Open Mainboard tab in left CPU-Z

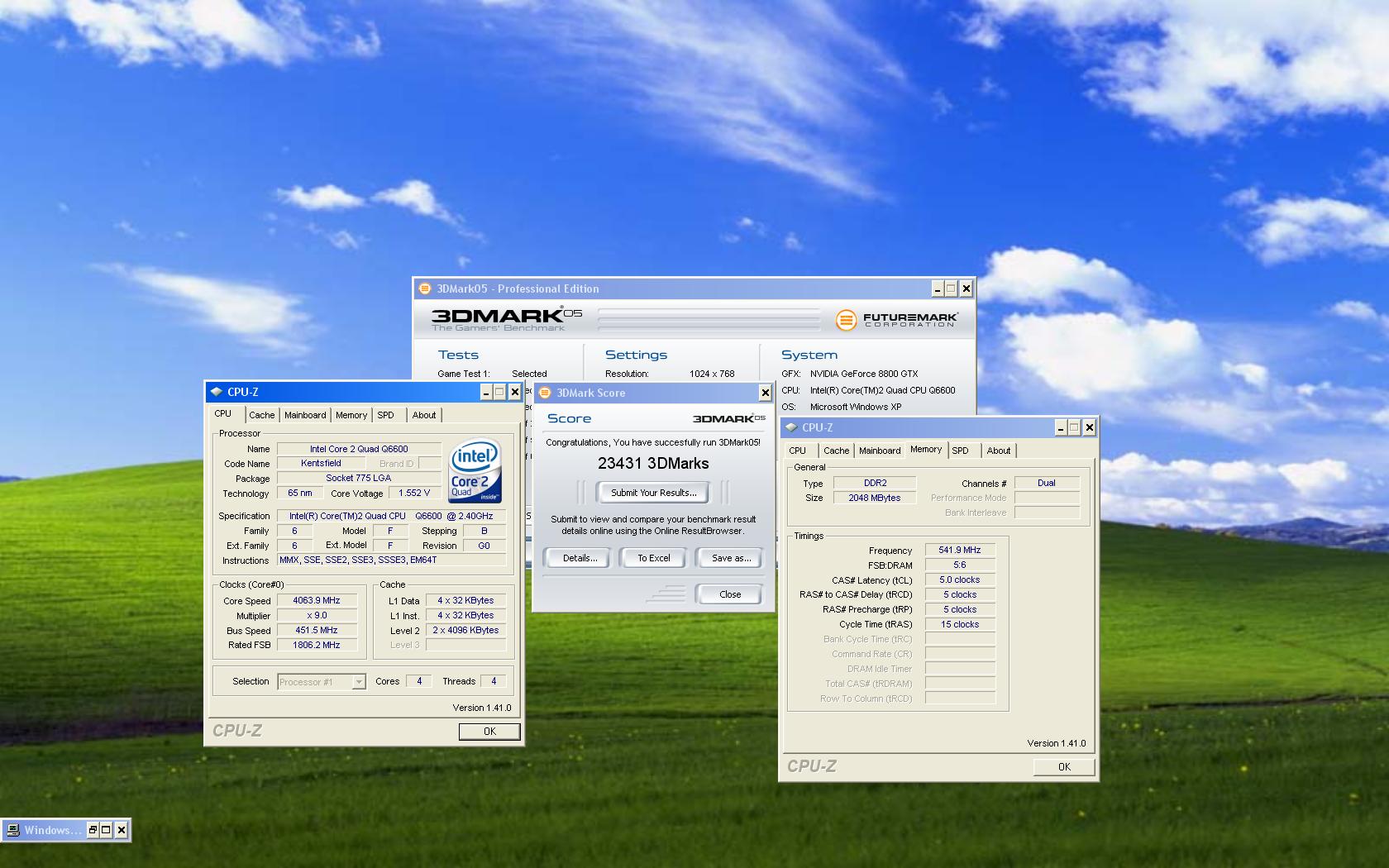click(305, 415)
